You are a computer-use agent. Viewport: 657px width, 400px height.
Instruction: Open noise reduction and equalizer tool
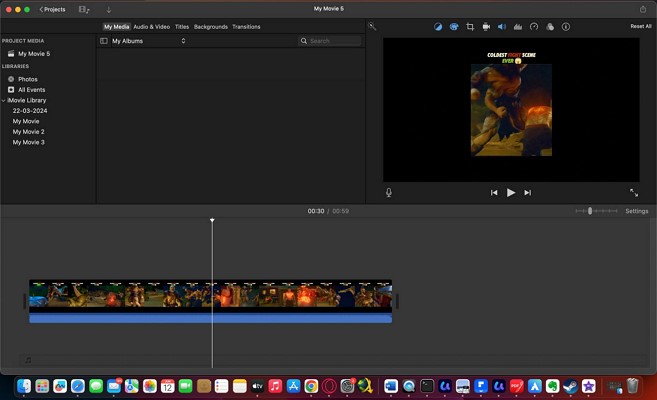point(518,27)
